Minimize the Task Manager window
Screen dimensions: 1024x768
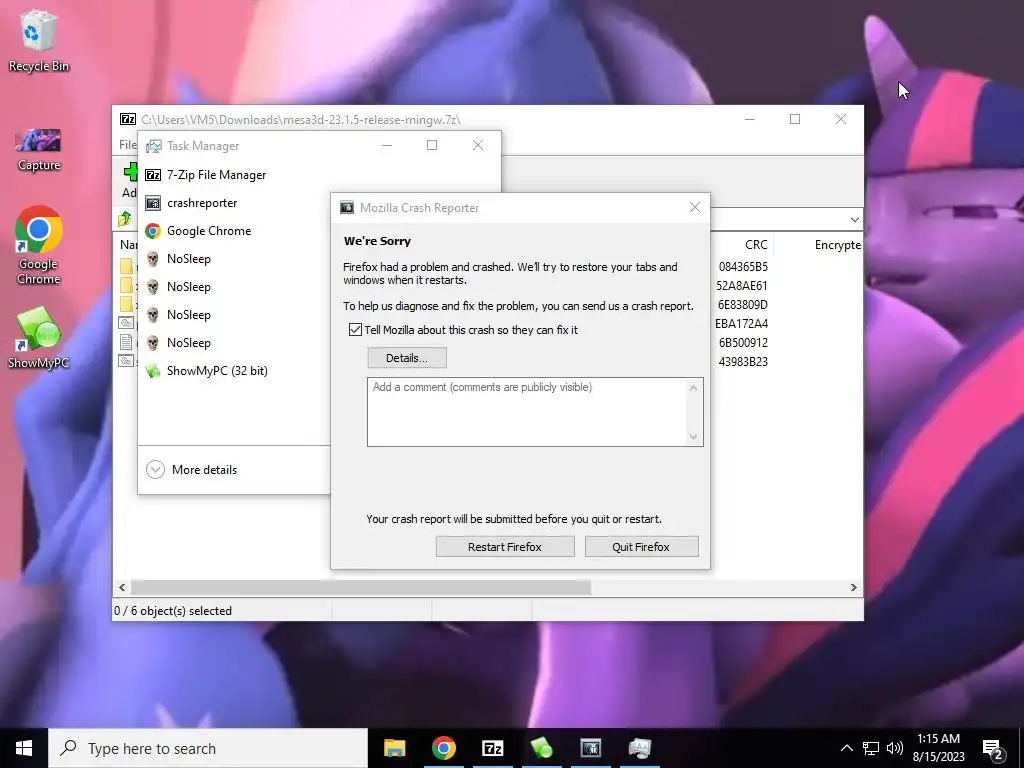tap(387, 145)
